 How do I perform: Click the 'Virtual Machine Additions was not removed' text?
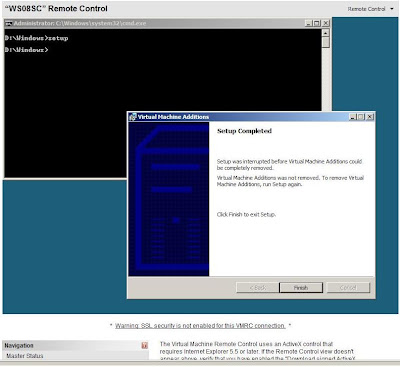(x=290, y=181)
